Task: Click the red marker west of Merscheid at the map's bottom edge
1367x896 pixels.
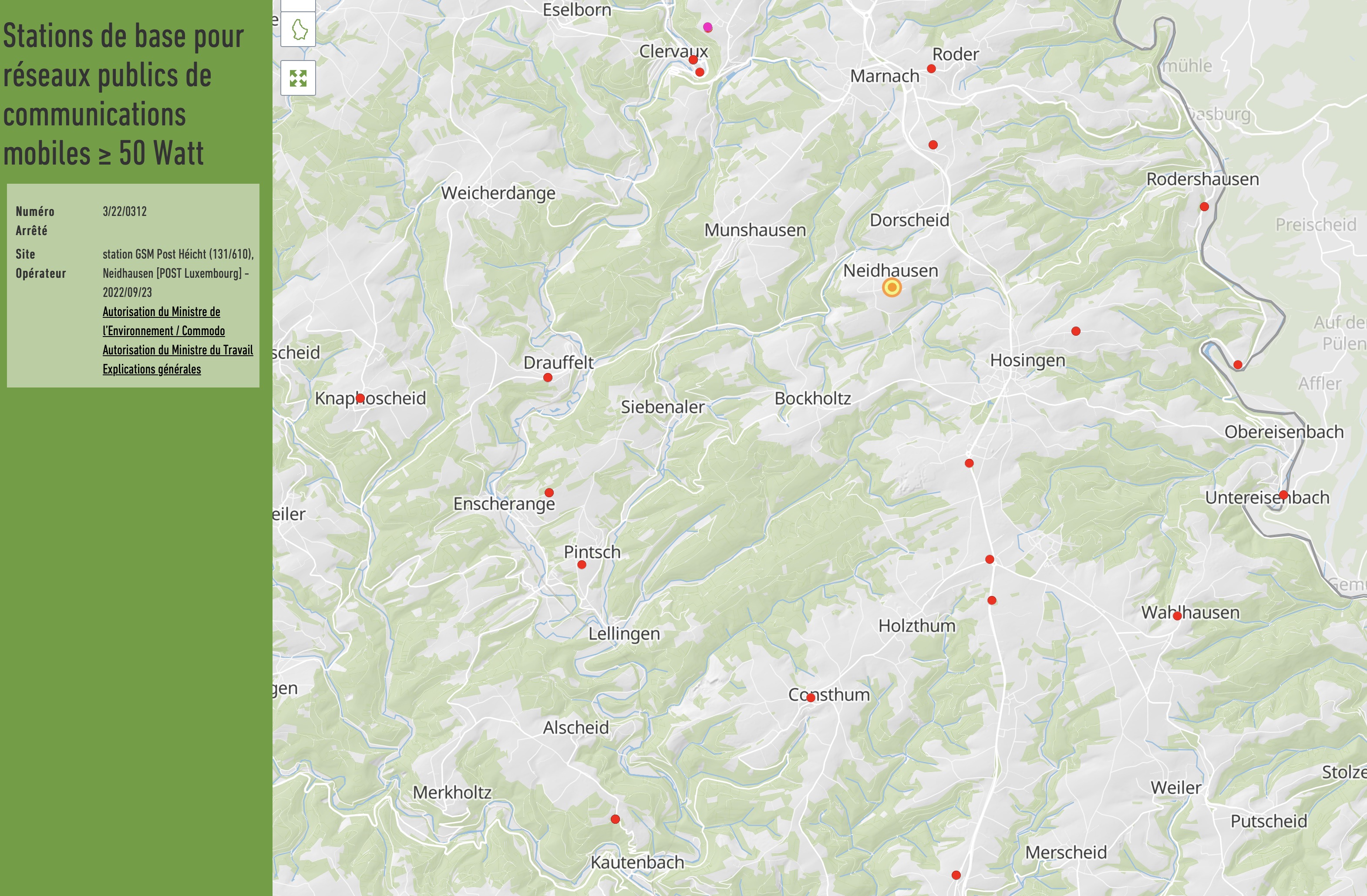Action: [956, 876]
